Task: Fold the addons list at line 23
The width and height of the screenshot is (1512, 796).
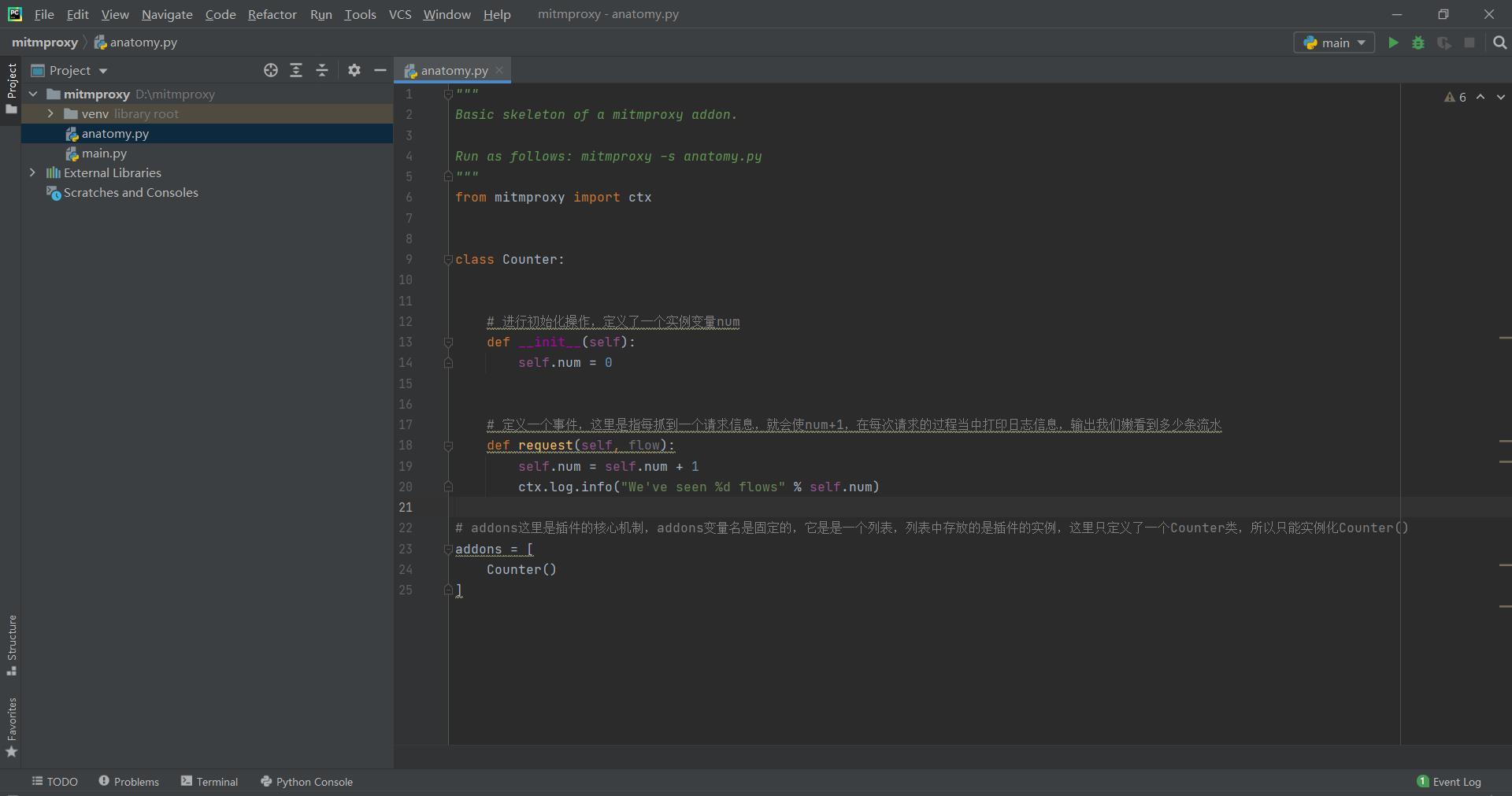Action: point(448,549)
